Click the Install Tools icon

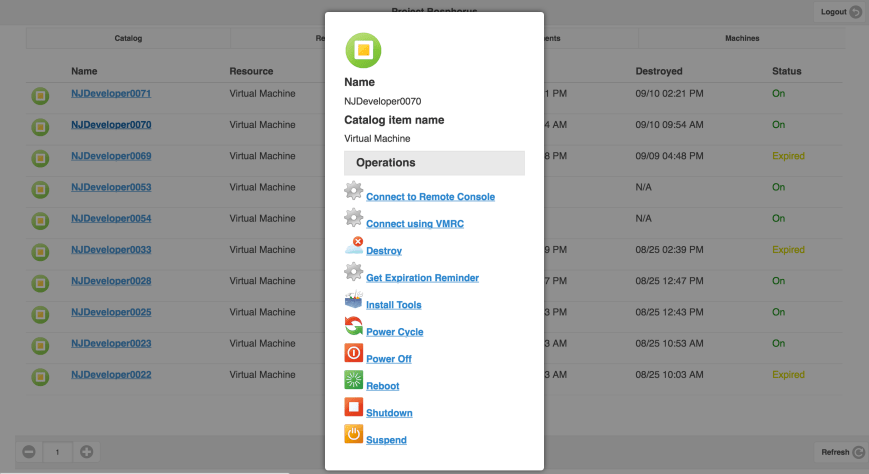click(x=353, y=299)
